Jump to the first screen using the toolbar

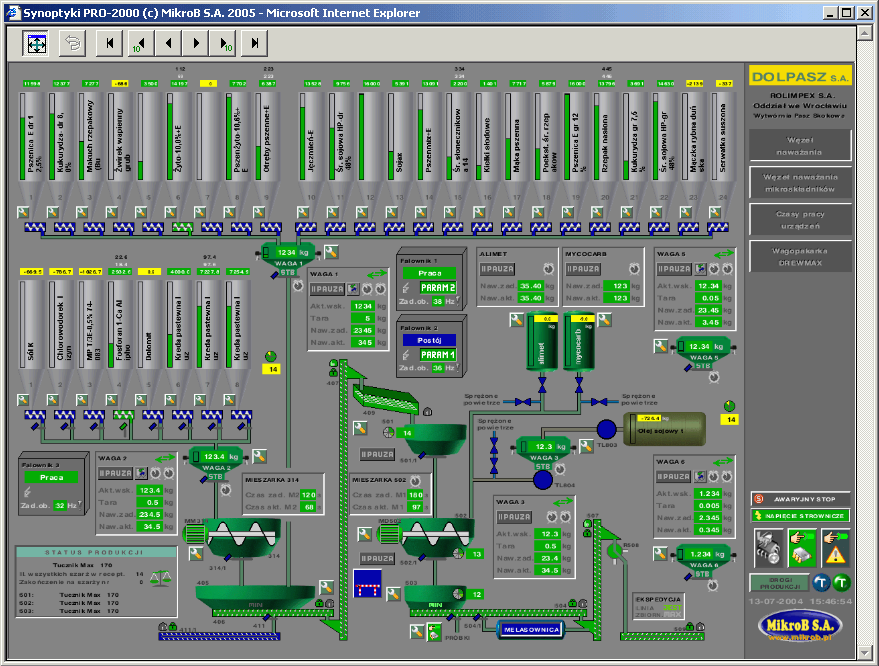coord(110,43)
